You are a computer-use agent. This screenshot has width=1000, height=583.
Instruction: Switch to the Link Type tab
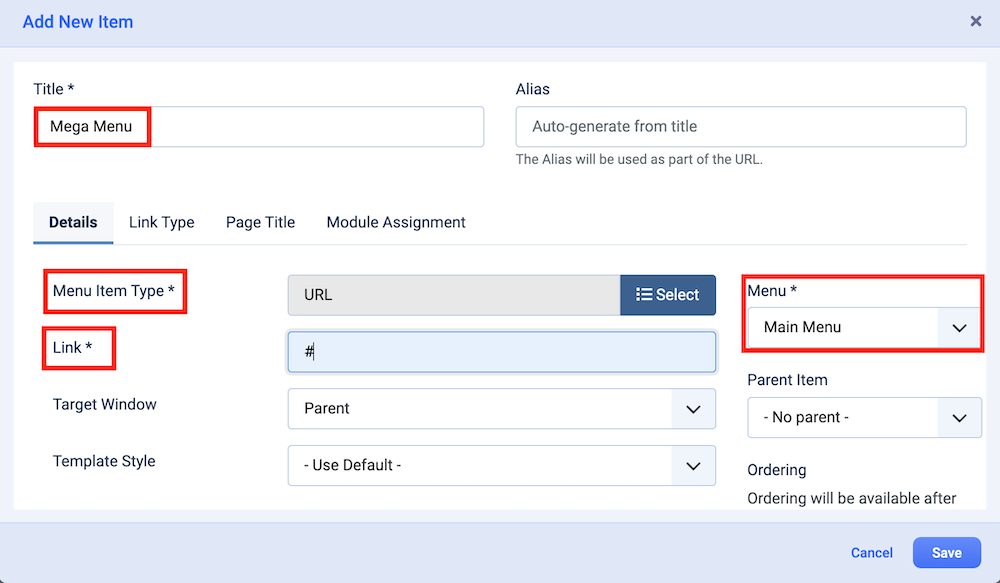click(x=161, y=222)
